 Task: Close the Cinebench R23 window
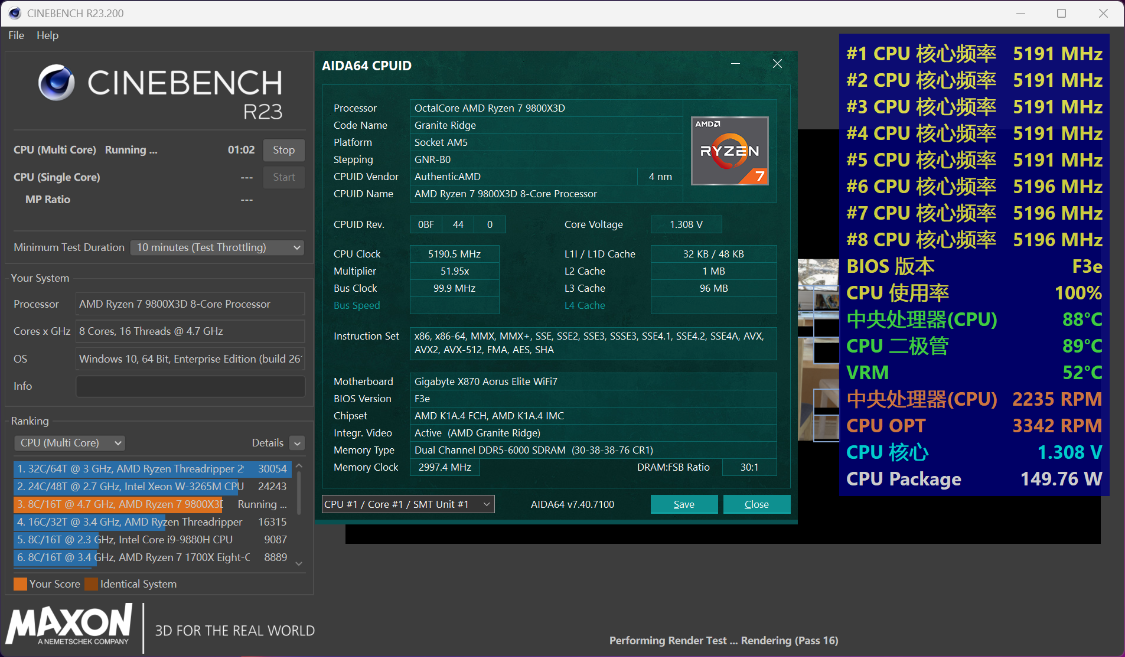(1103, 13)
